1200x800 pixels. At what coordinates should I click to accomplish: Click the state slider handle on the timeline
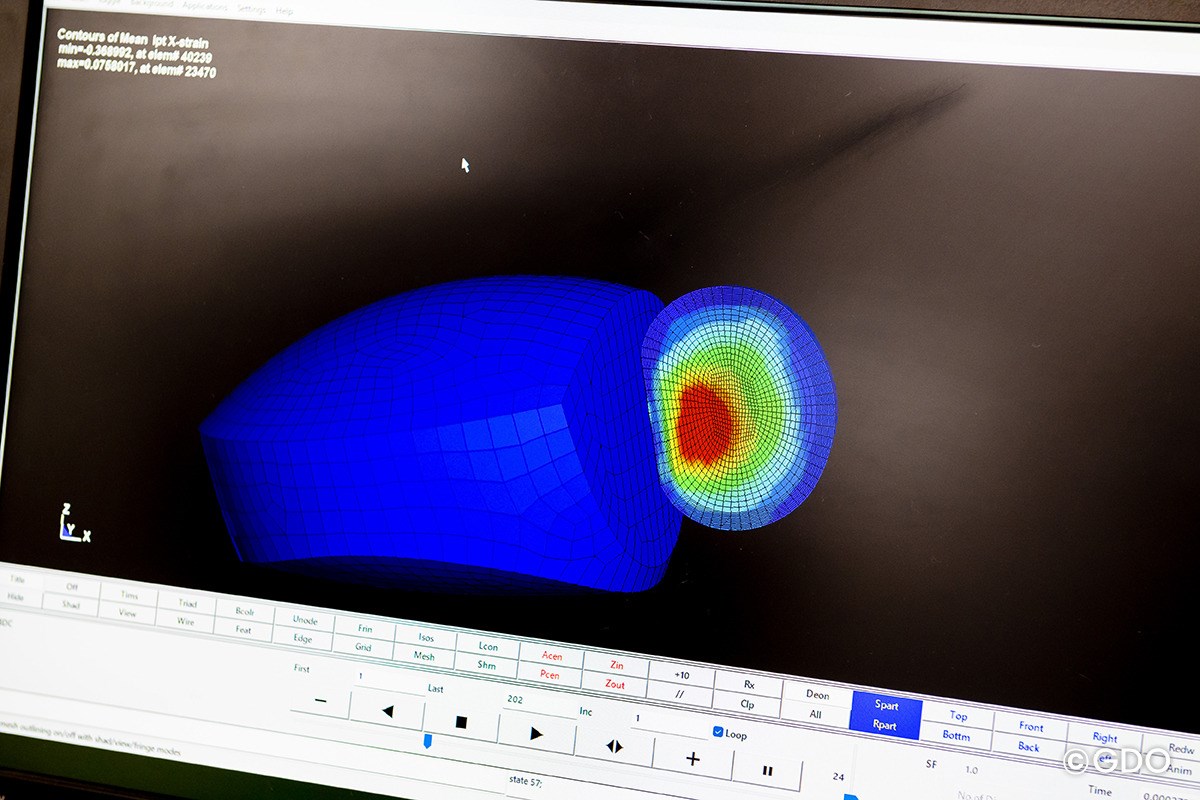click(428, 741)
